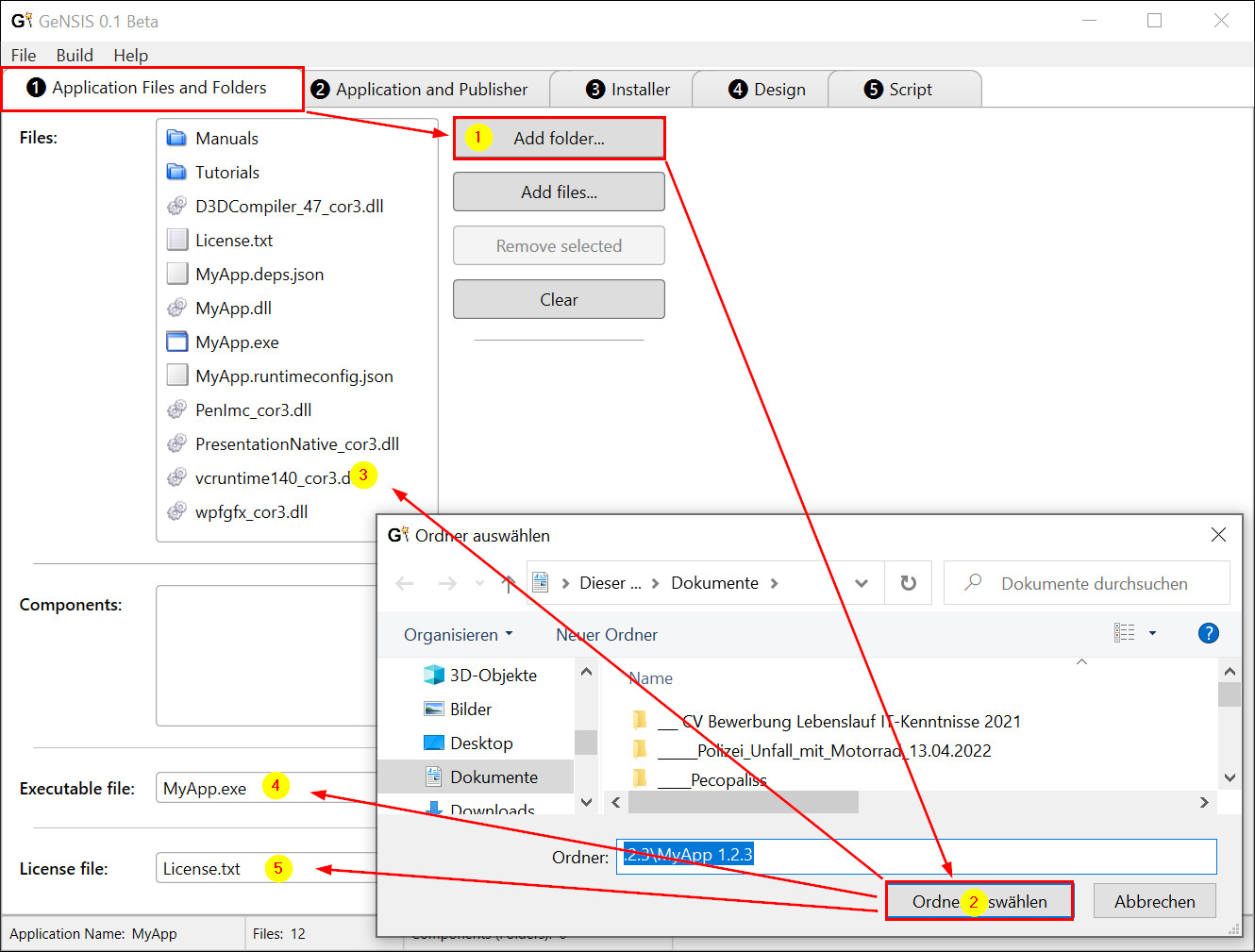
Task: Click the Bilder pictures icon
Action: pyautogui.click(x=434, y=710)
